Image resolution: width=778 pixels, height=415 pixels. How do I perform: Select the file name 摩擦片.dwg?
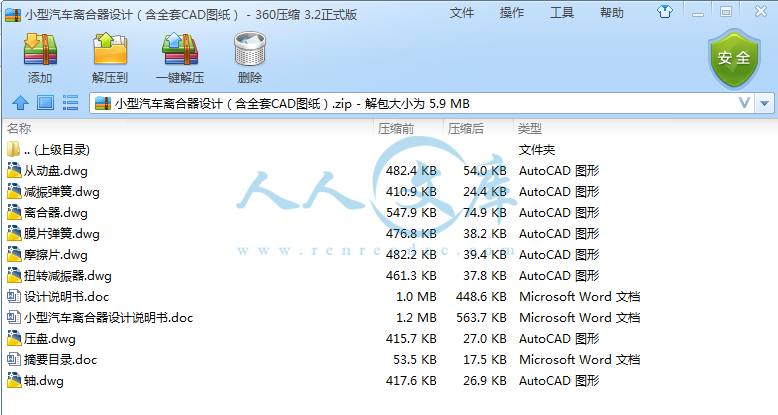tap(56, 255)
